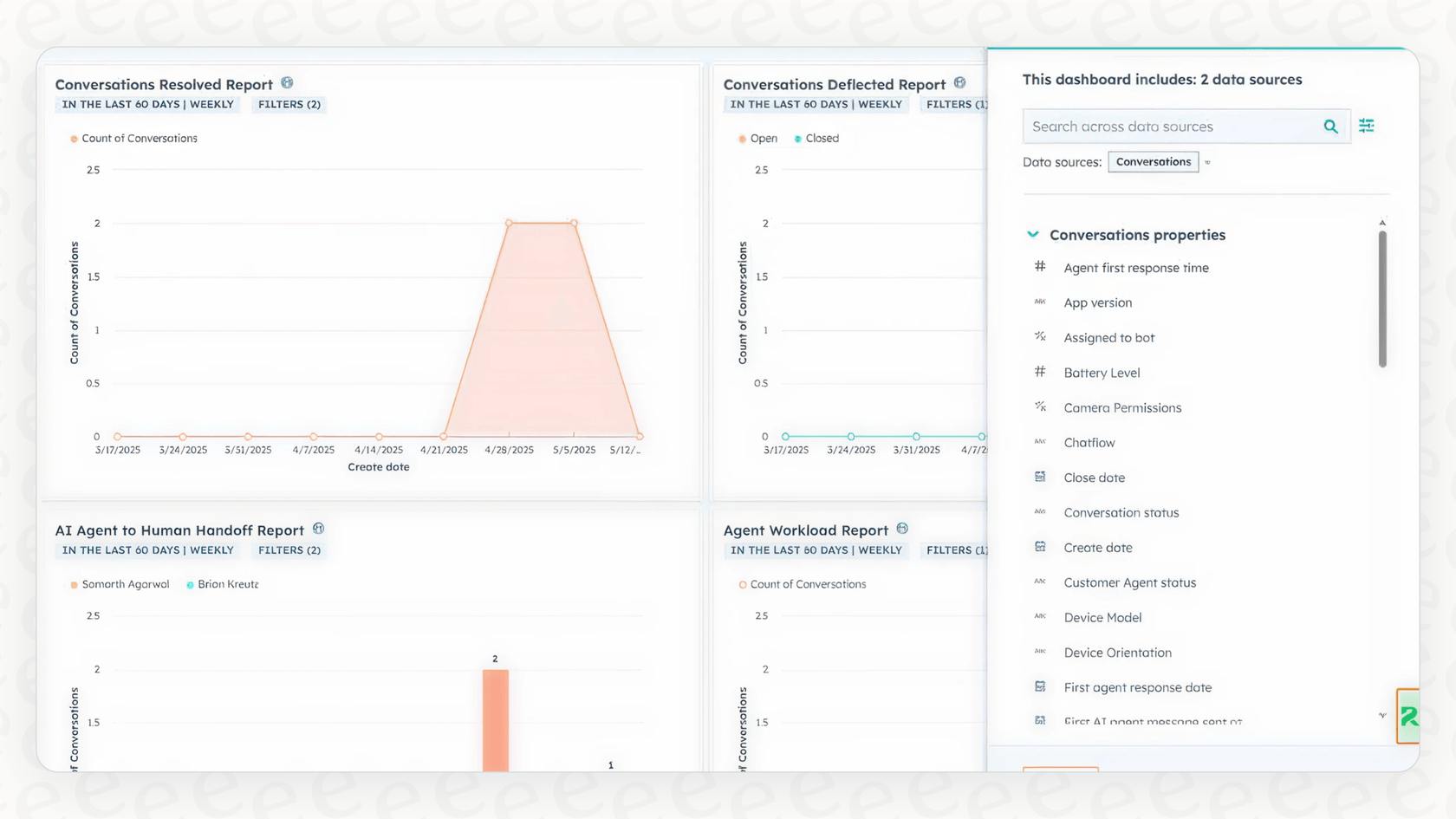The image size is (1456, 819).
Task: Open the dropdown beside the Conversations data source tag
Action: point(1207,162)
